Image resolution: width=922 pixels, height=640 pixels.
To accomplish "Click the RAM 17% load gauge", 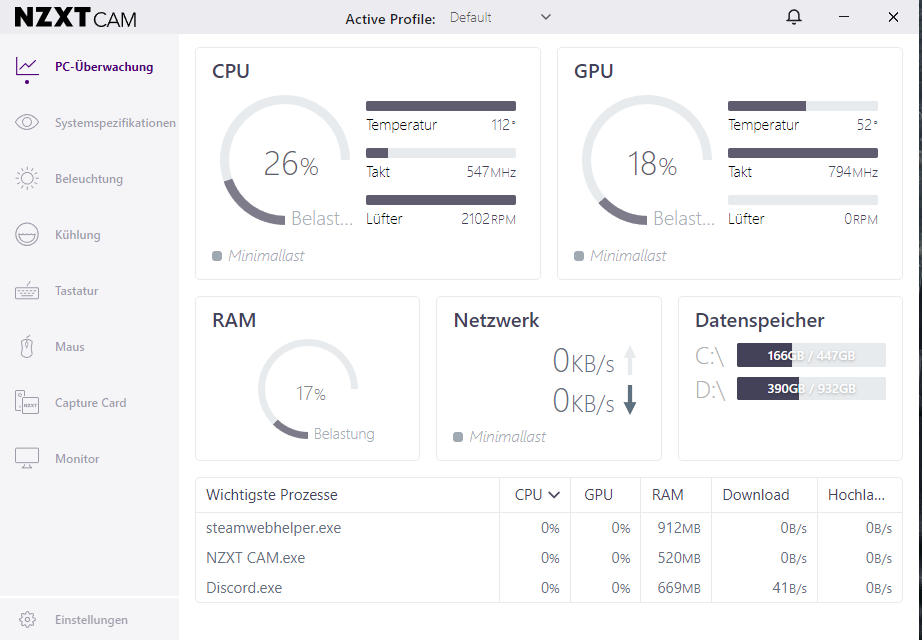I will [308, 389].
